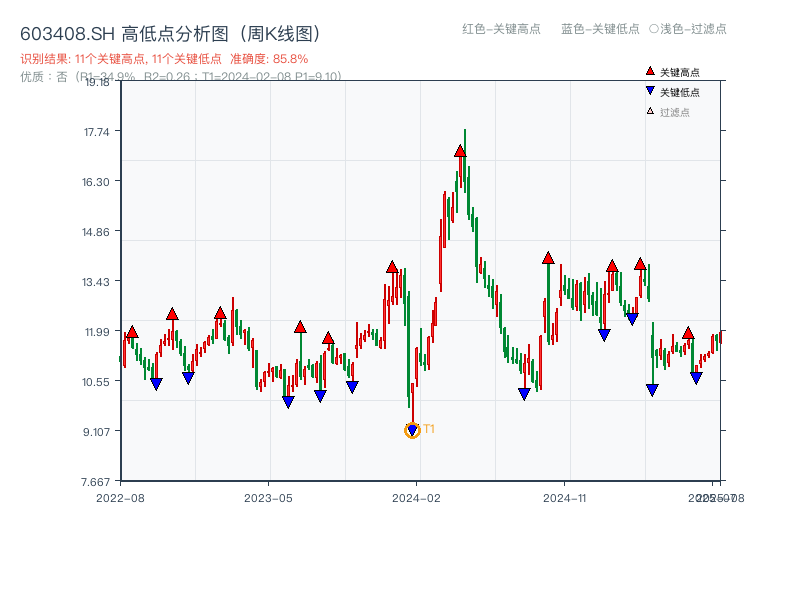This screenshot has width=800, height=600.
Task: Click the 9.107 y-axis label
Action: pos(96,432)
